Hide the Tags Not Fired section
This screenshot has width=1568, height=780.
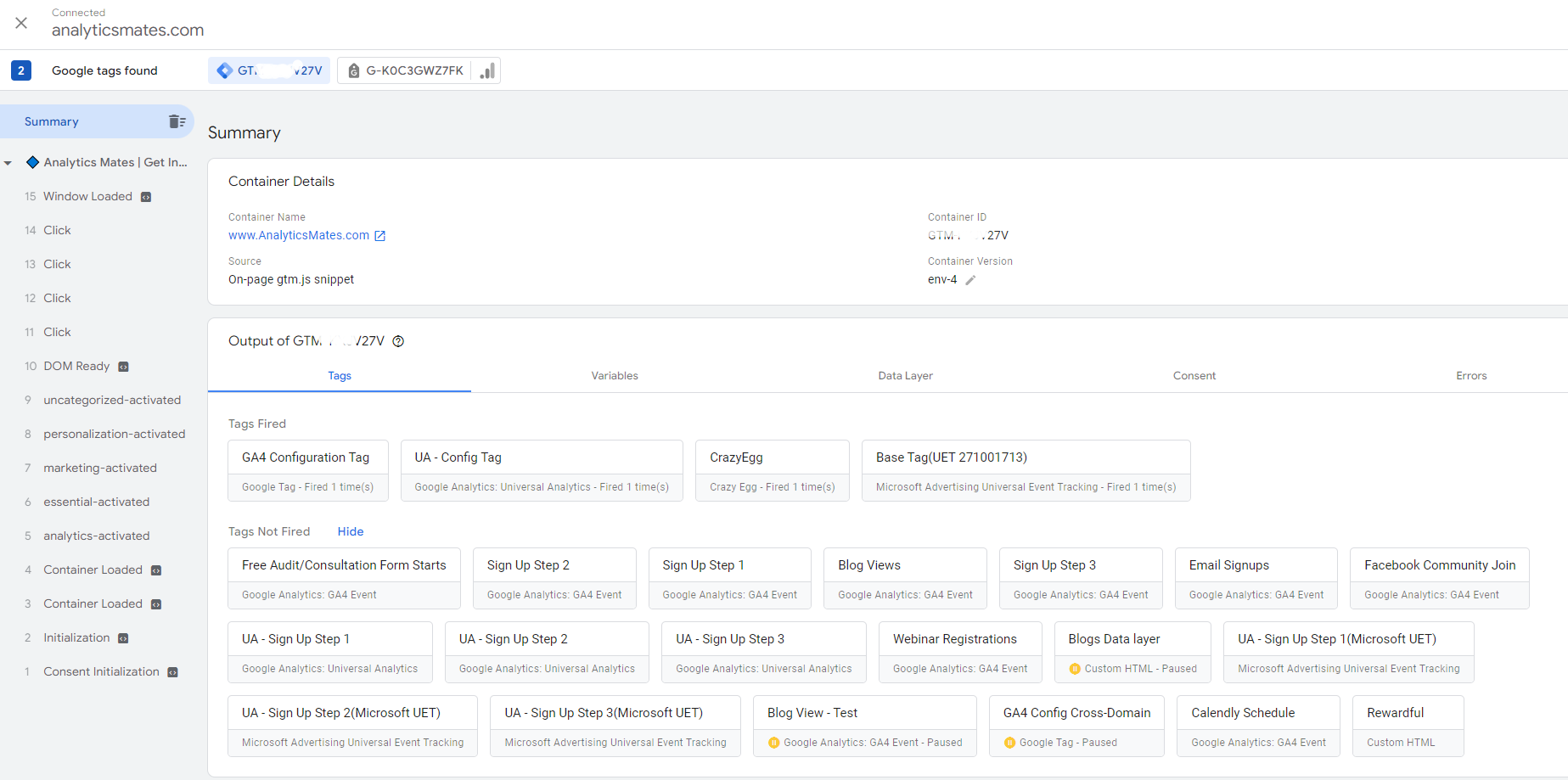point(351,531)
